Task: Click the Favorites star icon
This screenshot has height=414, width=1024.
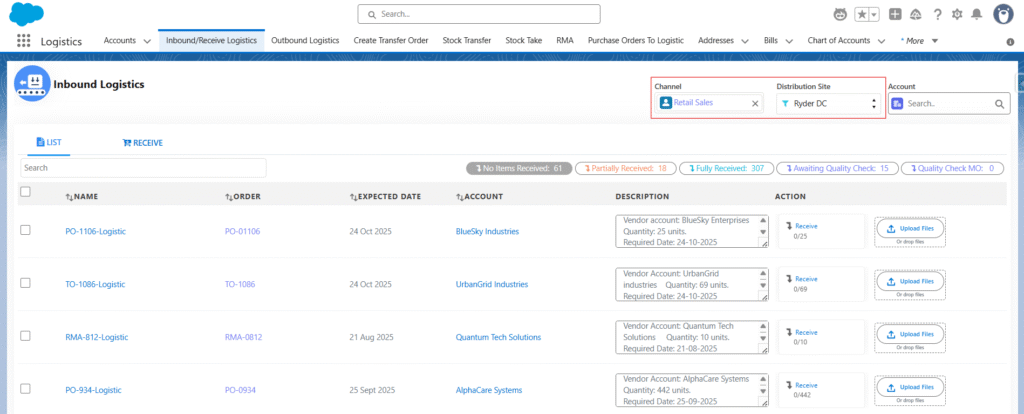Action: pos(863,14)
